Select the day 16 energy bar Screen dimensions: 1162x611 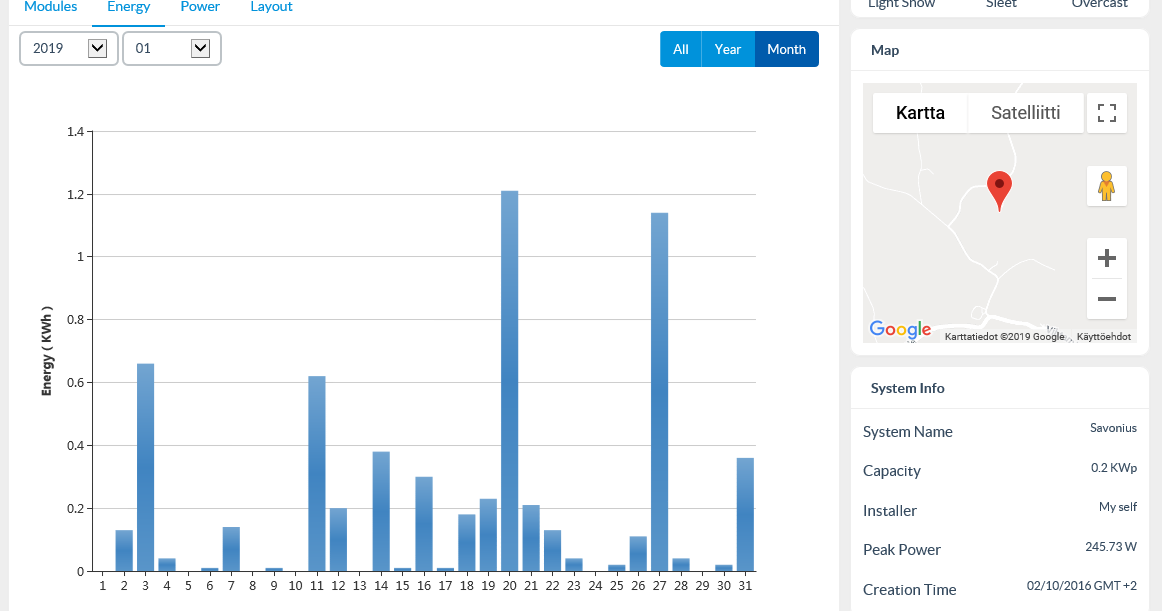point(424,524)
